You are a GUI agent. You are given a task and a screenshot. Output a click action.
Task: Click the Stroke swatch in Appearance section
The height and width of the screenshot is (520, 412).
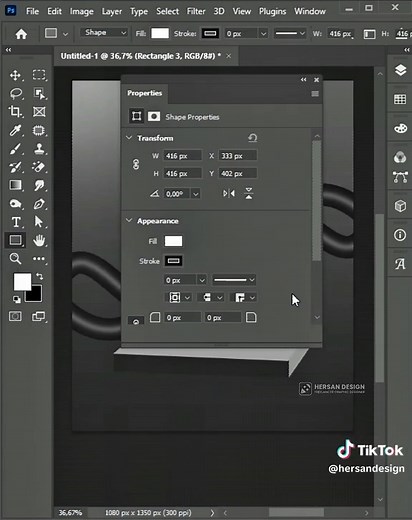173,261
